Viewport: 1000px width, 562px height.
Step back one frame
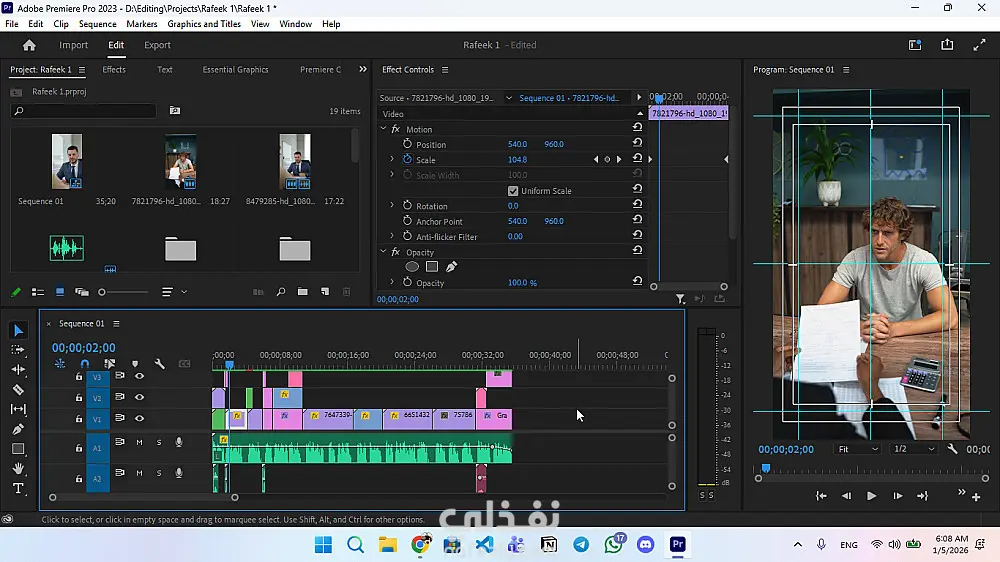846,496
